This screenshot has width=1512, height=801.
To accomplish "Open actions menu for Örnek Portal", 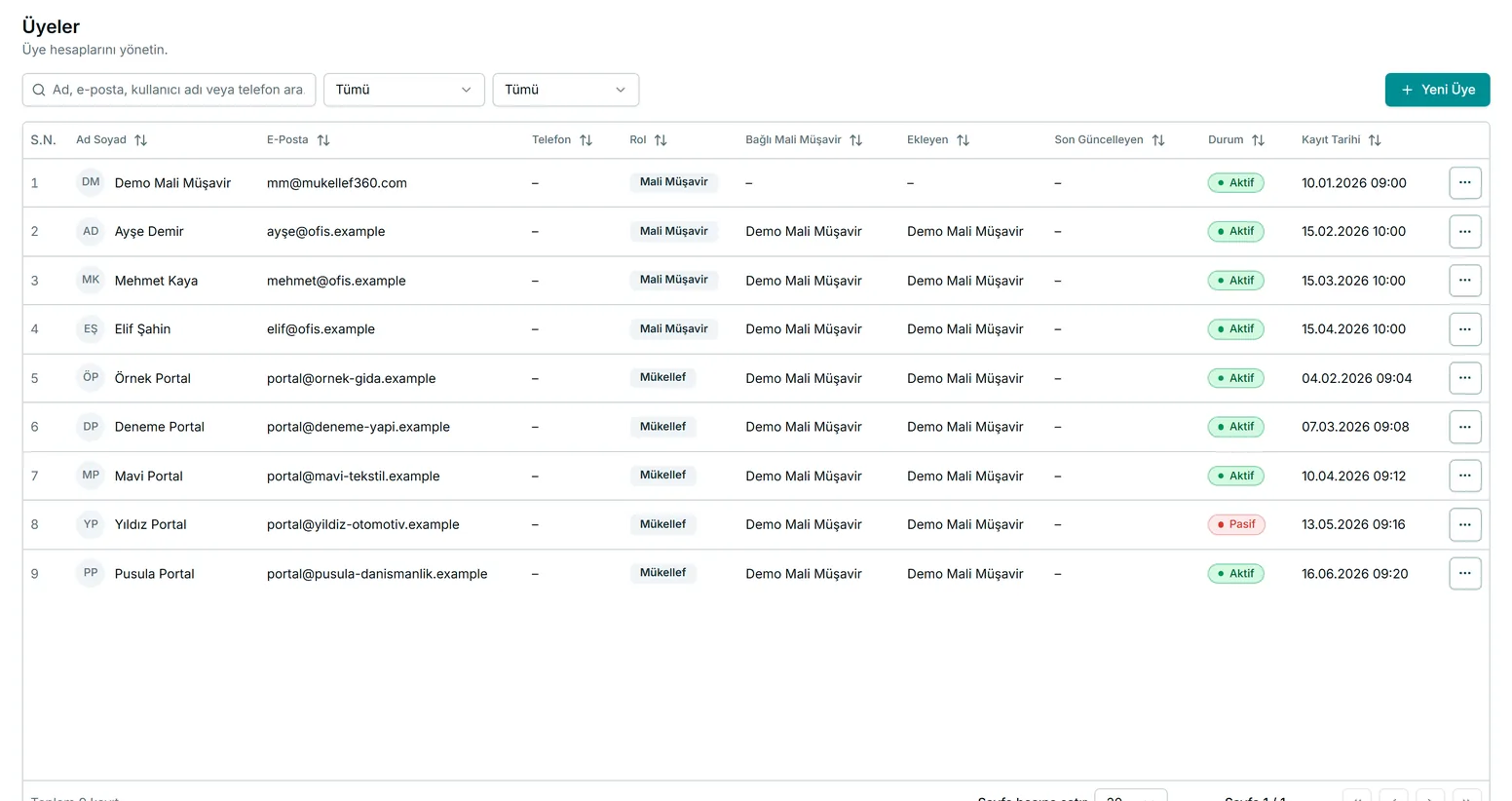I will [x=1465, y=378].
